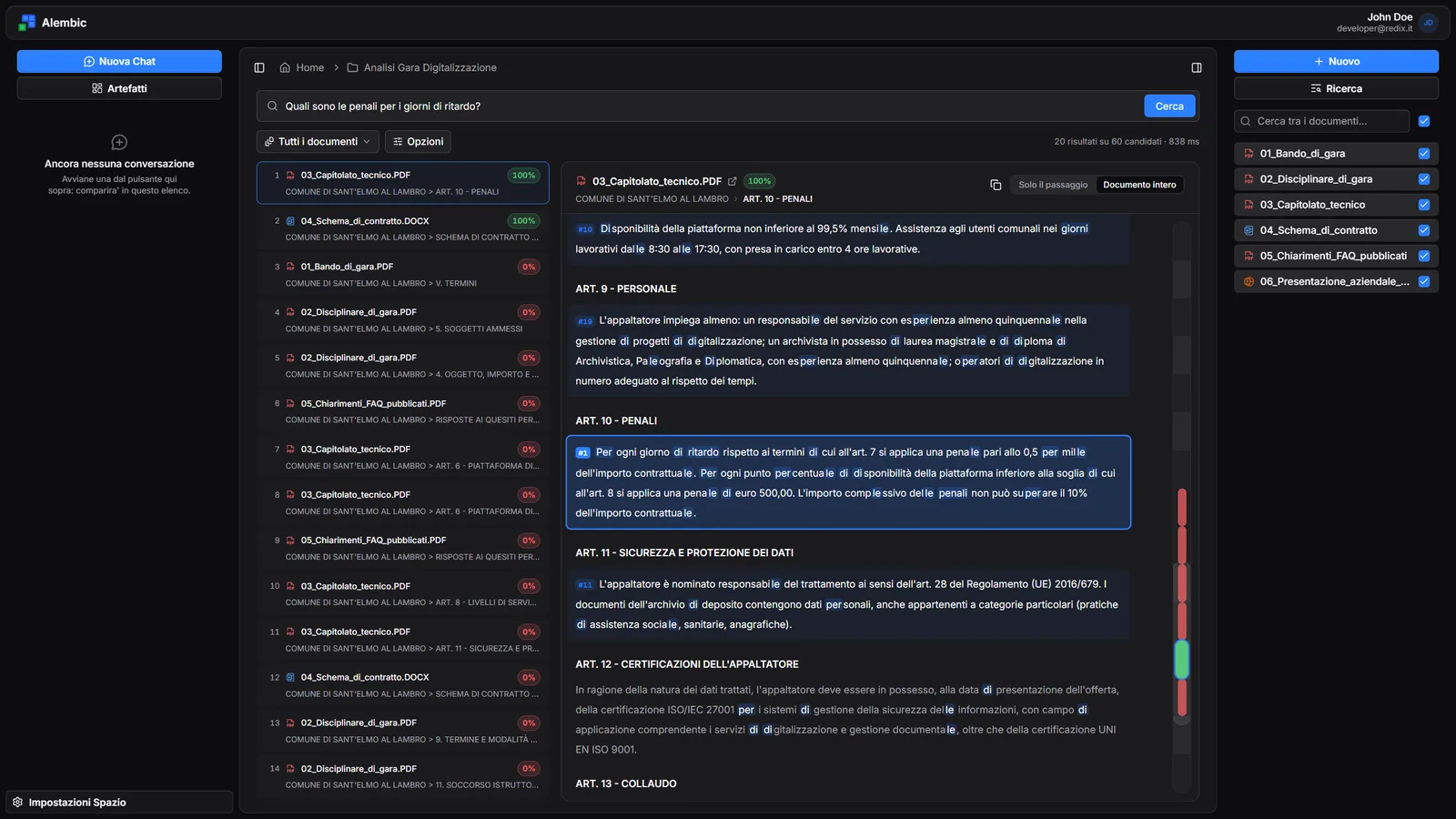The height and width of the screenshot is (819, 1456).
Task: Toggle the right panel layout icon
Action: [1197, 67]
